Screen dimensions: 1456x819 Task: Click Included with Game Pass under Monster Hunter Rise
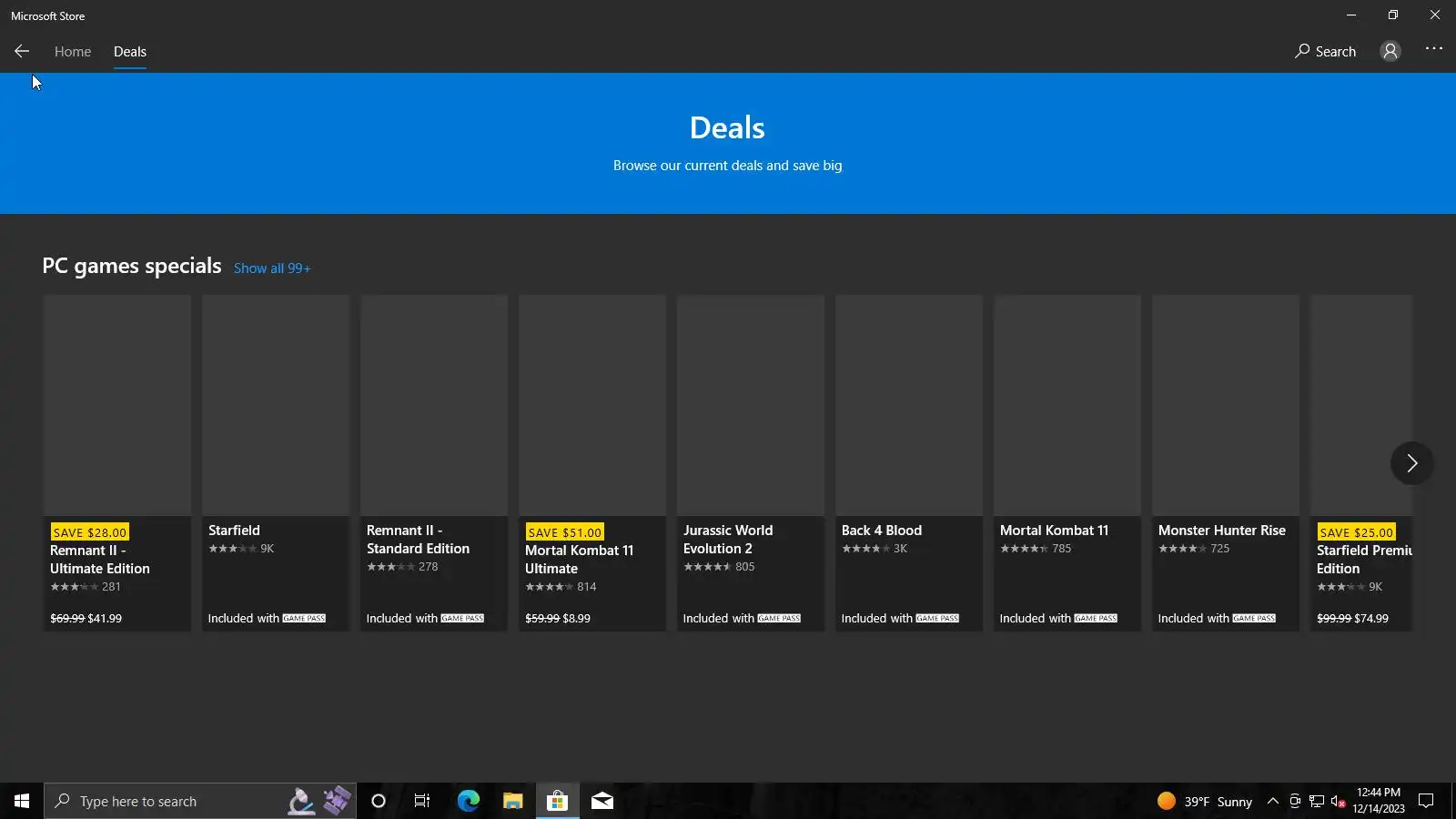[1217, 619]
